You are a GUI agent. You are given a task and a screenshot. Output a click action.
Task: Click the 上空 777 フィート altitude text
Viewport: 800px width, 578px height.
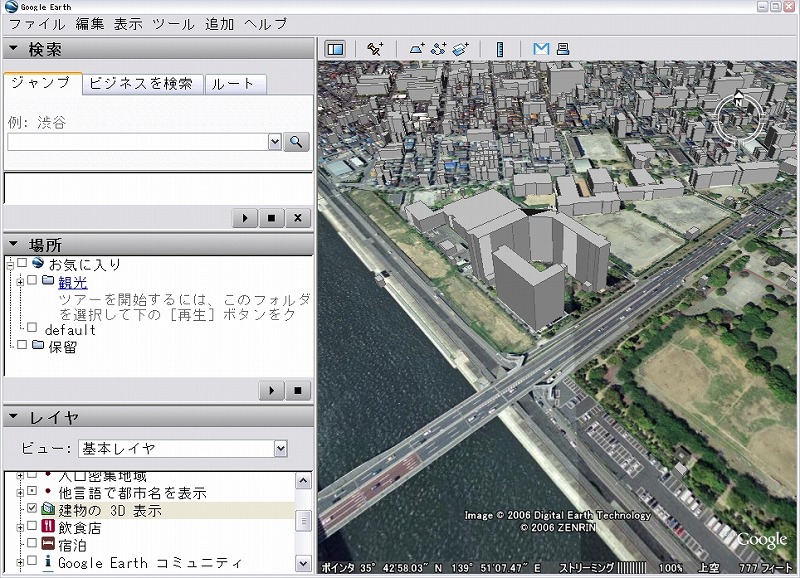(746, 567)
